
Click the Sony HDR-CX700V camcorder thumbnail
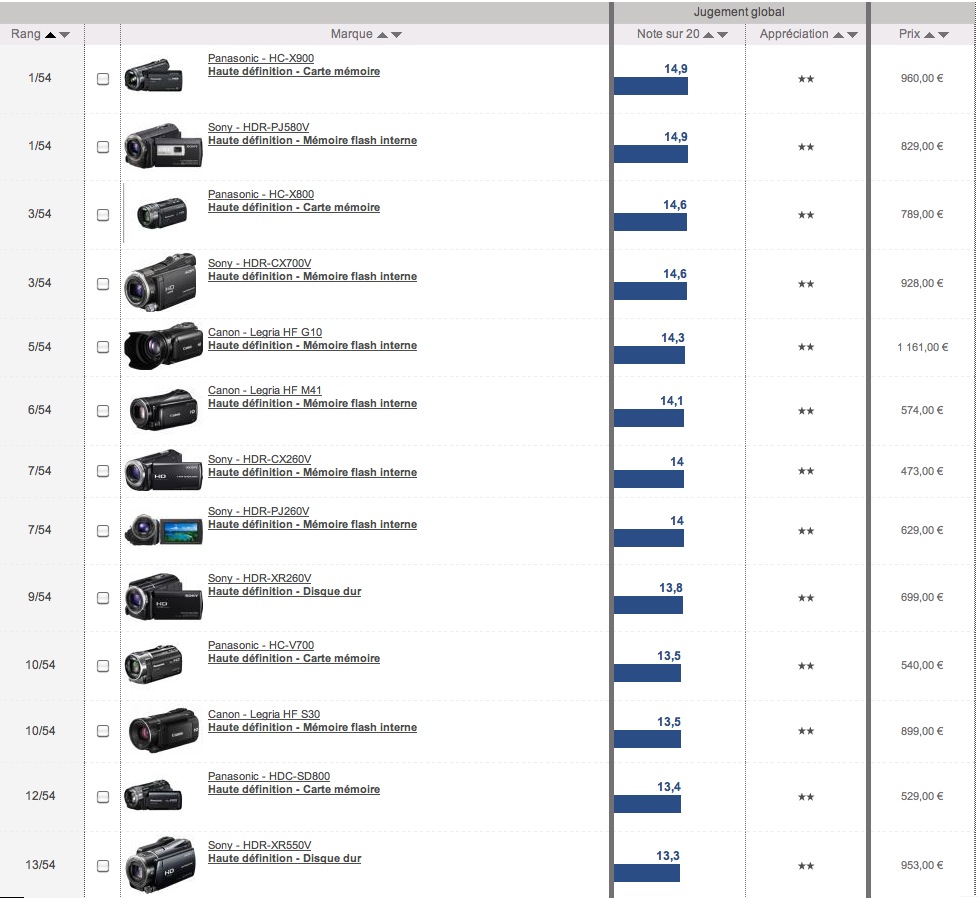160,282
